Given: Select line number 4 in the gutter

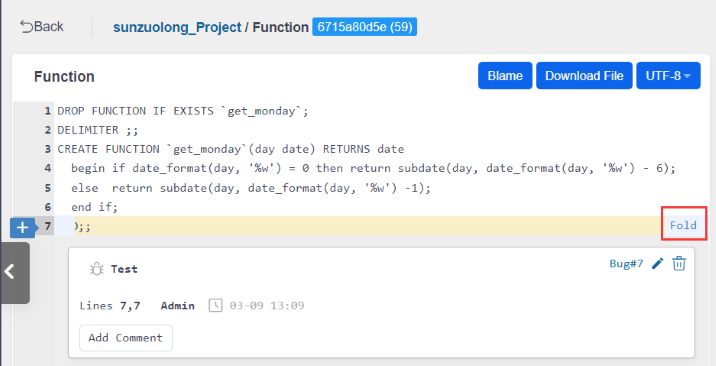Looking at the screenshot, I should pos(47,168).
